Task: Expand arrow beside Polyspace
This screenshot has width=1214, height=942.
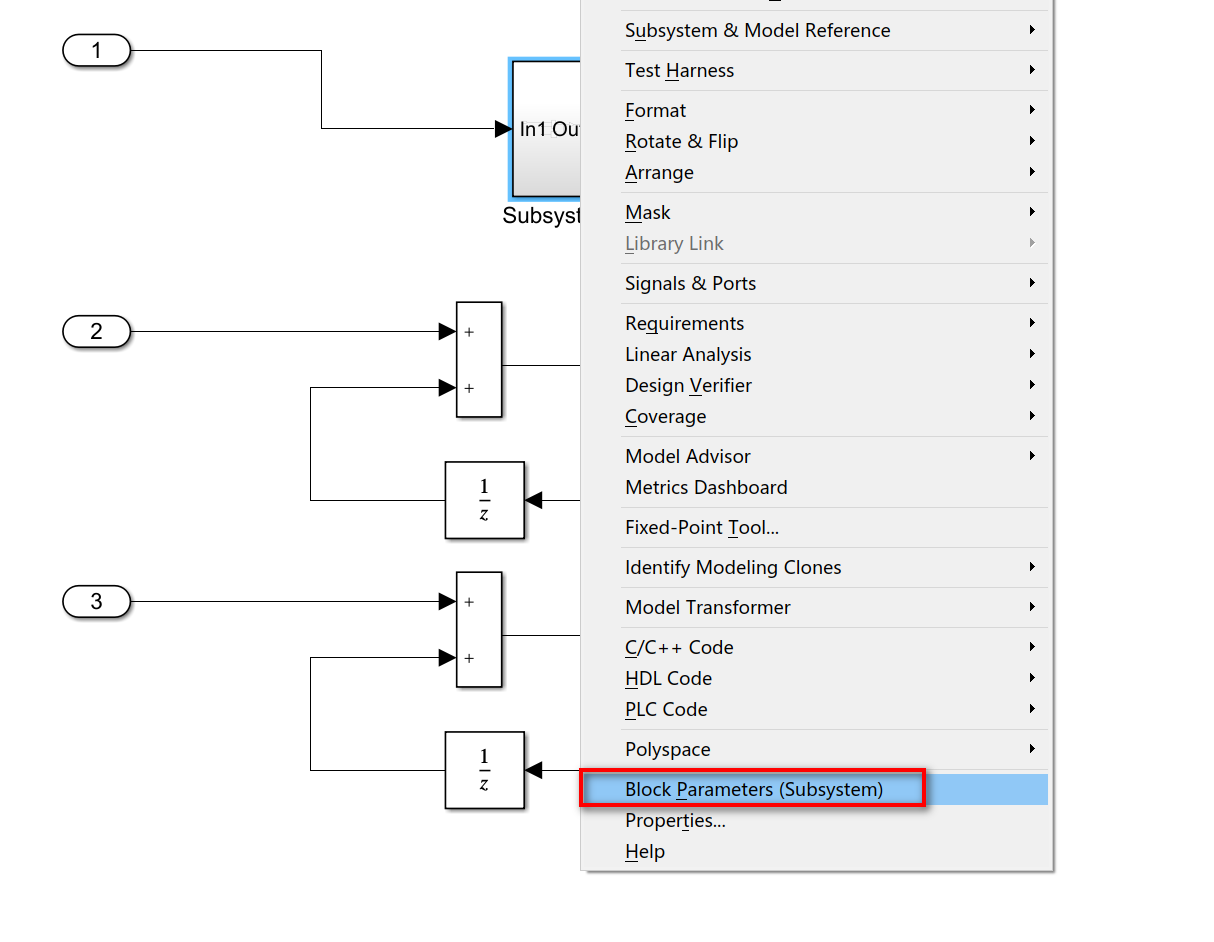Action: pos(1032,749)
